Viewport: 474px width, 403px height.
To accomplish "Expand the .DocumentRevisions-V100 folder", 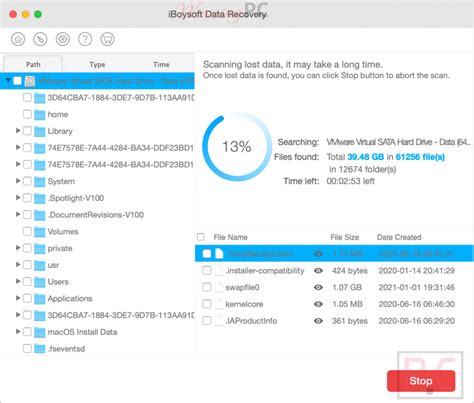I will [x=18, y=214].
